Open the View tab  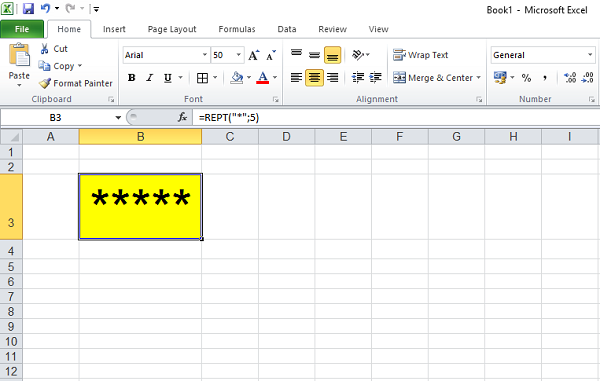click(x=378, y=29)
